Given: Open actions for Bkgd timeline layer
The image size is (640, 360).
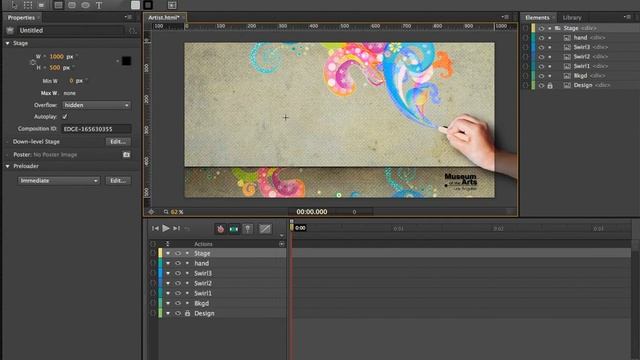Looking at the screenshot, I should point(153,303).
